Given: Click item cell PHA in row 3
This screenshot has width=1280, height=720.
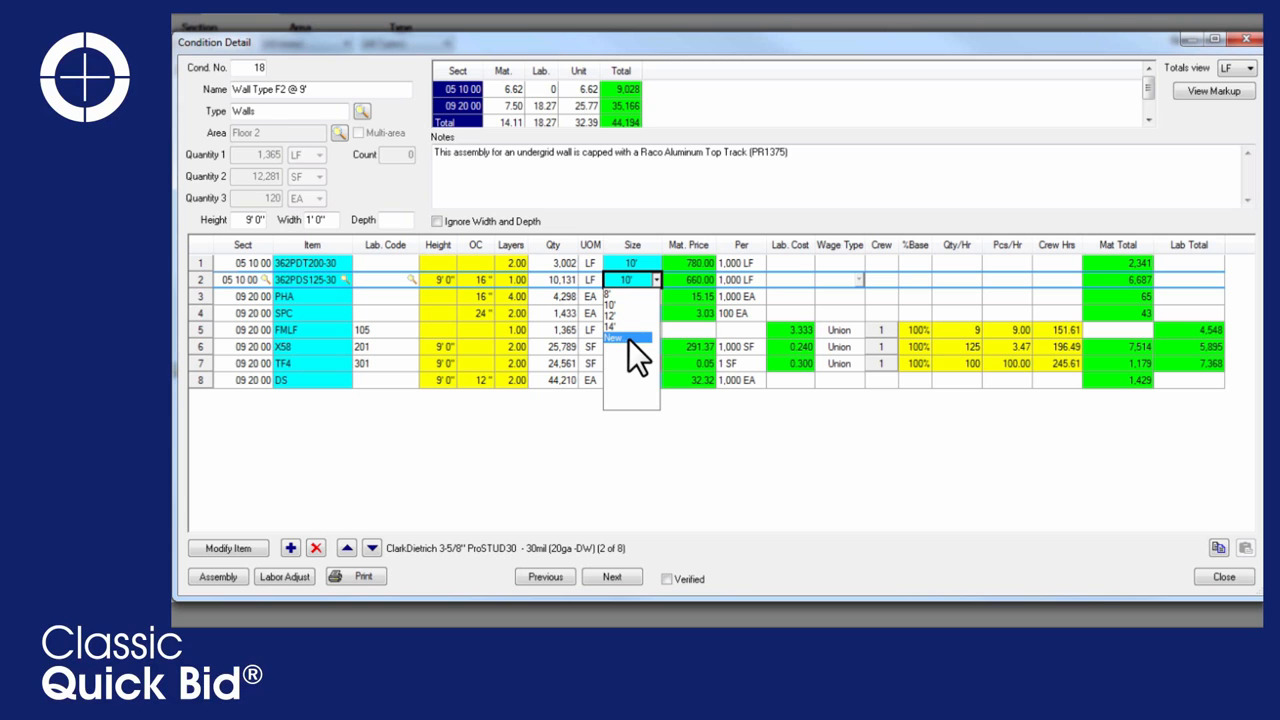Looking at the screenshot, I should coord(313,297).
